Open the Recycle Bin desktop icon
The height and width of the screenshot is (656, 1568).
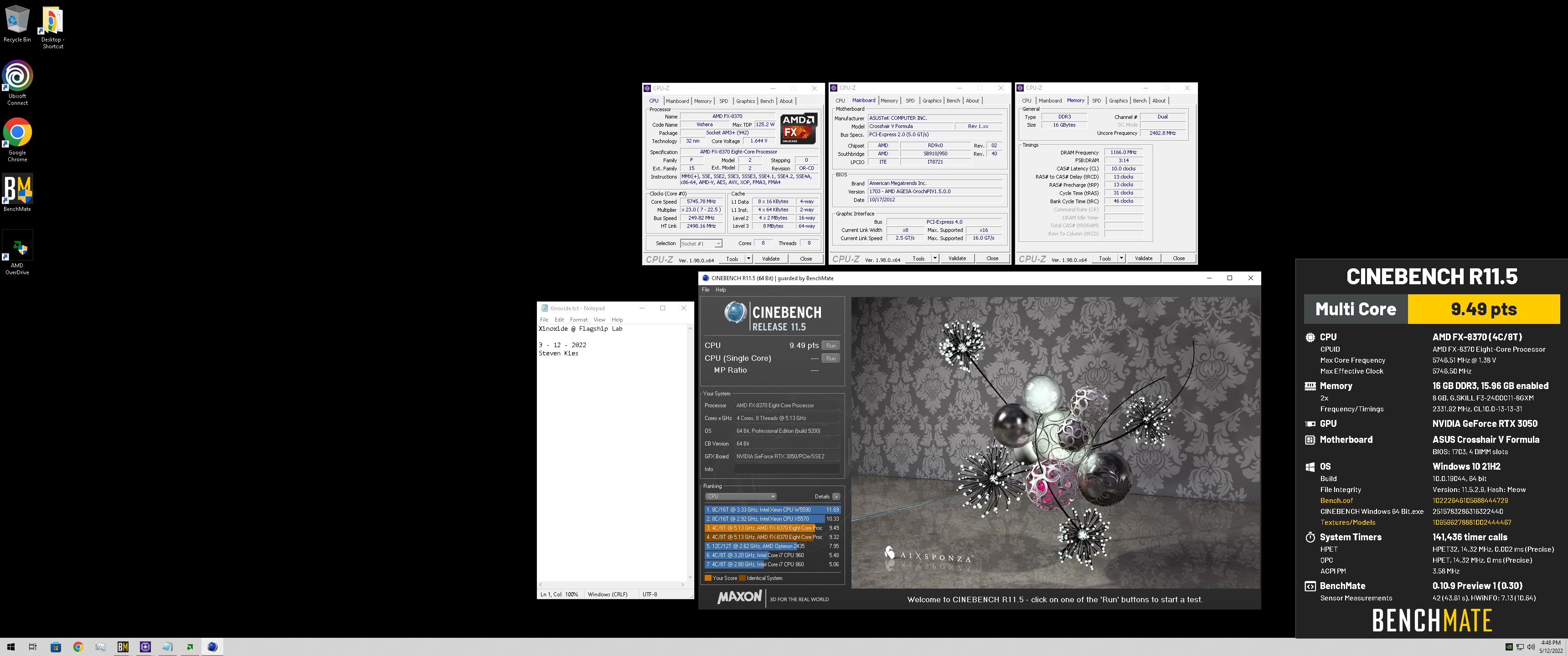point(17,24)
